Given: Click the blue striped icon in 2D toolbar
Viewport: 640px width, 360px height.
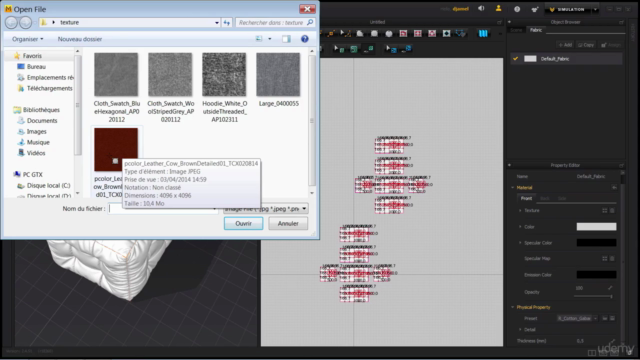Looking at the screenshot, I should point(483,33).
